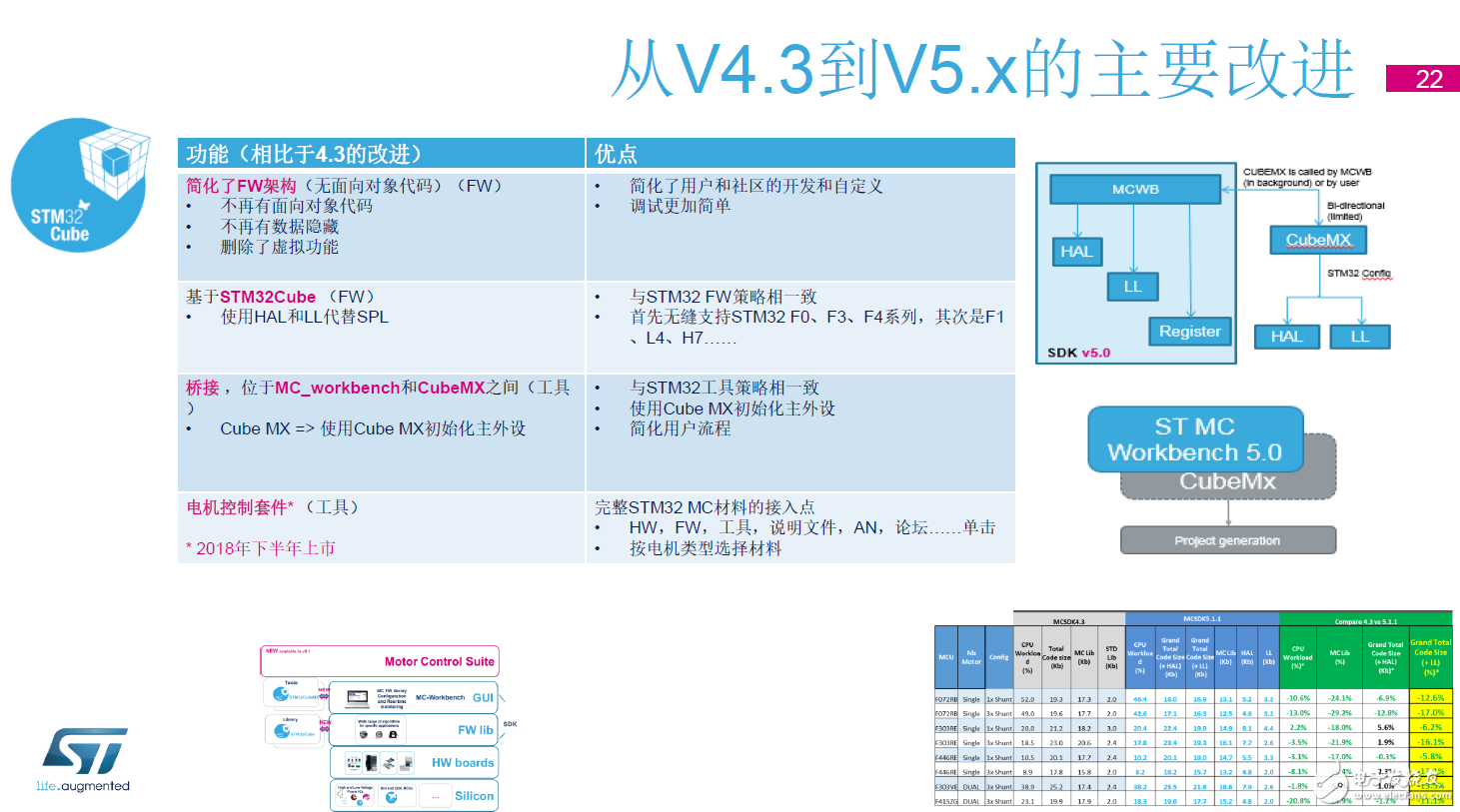Click the LL block below CubeMX

(x=1359, y=337)
